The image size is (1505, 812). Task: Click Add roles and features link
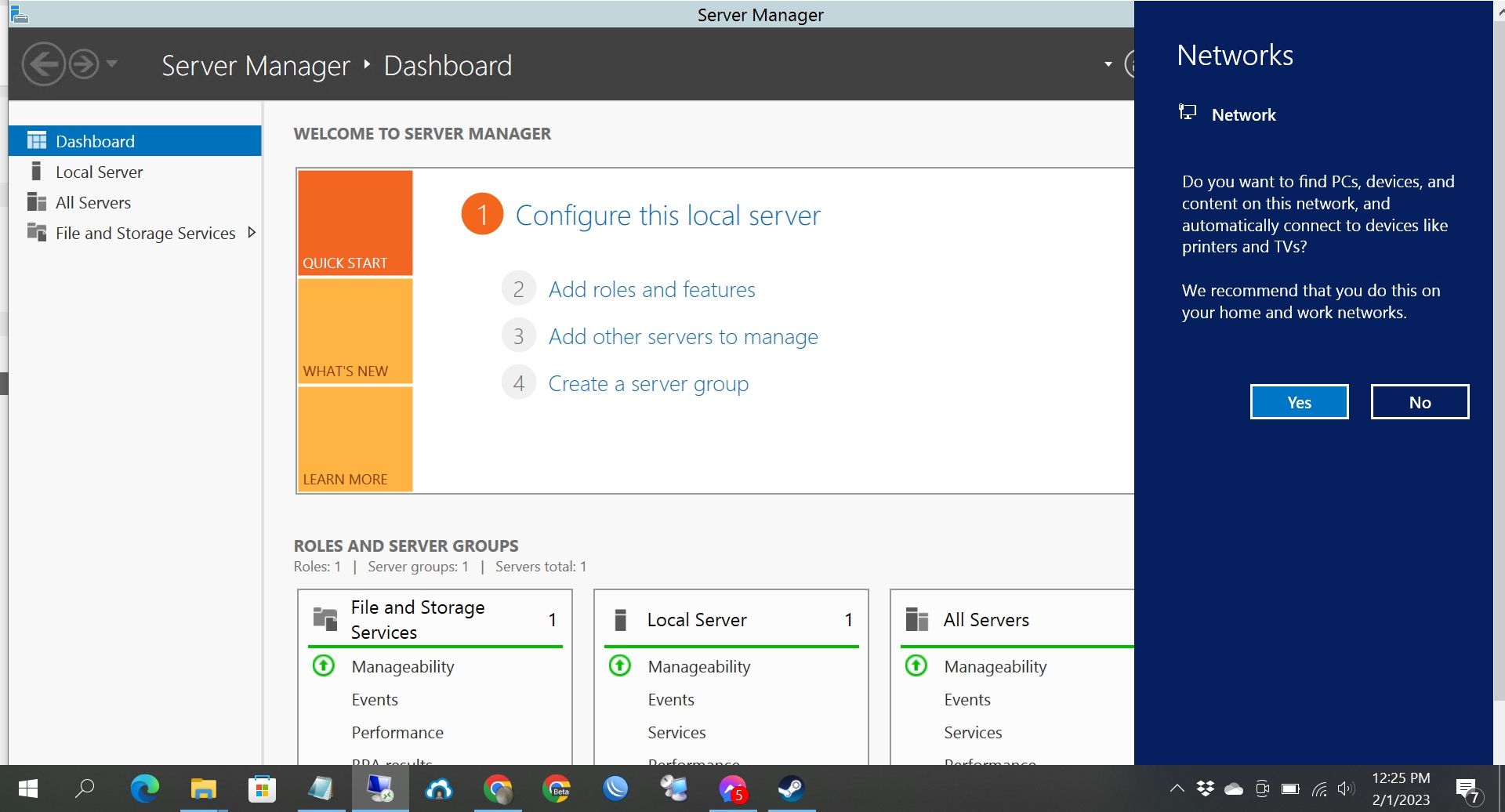pos(651,289)
